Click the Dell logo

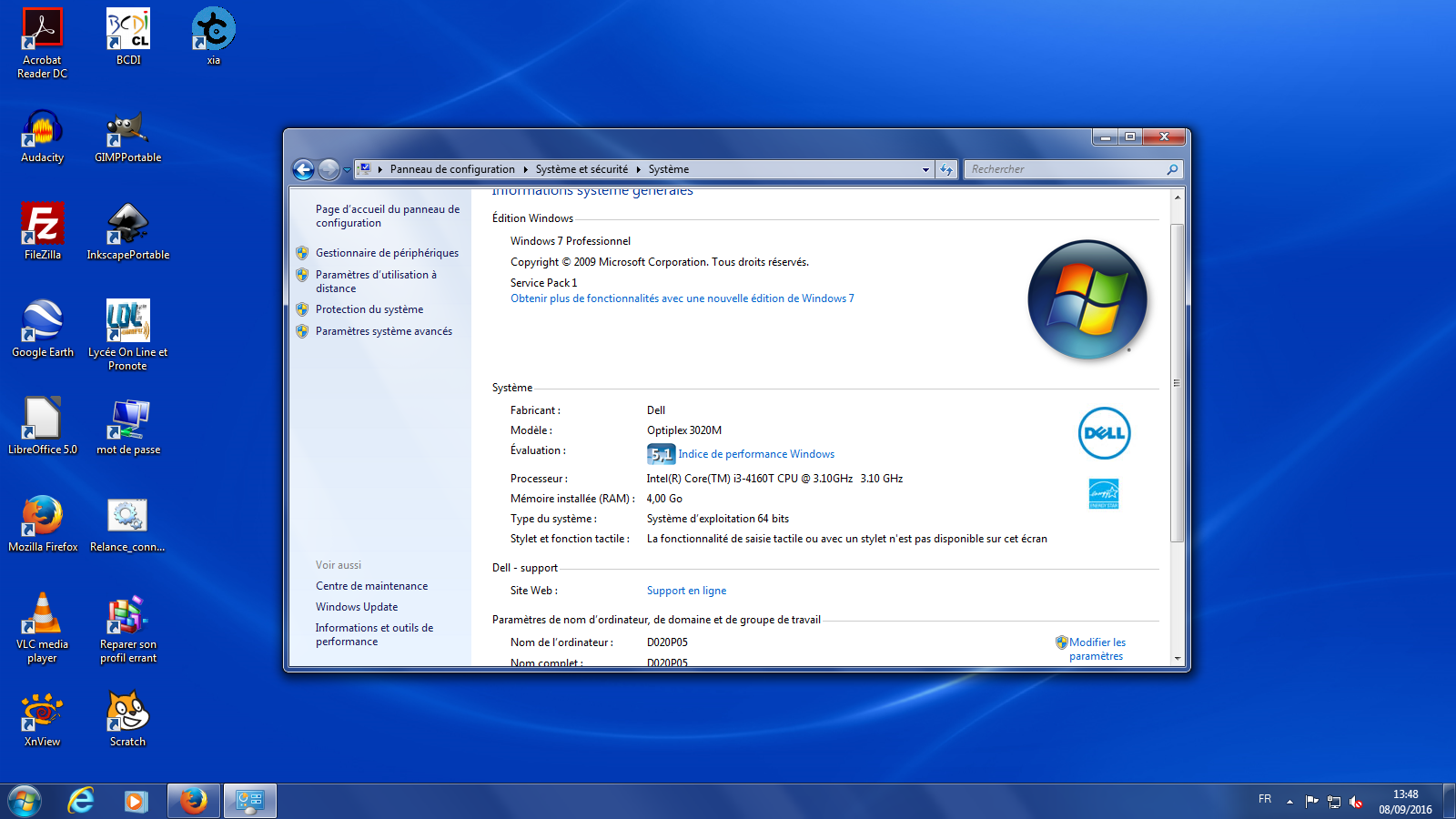pos(1104,433)
